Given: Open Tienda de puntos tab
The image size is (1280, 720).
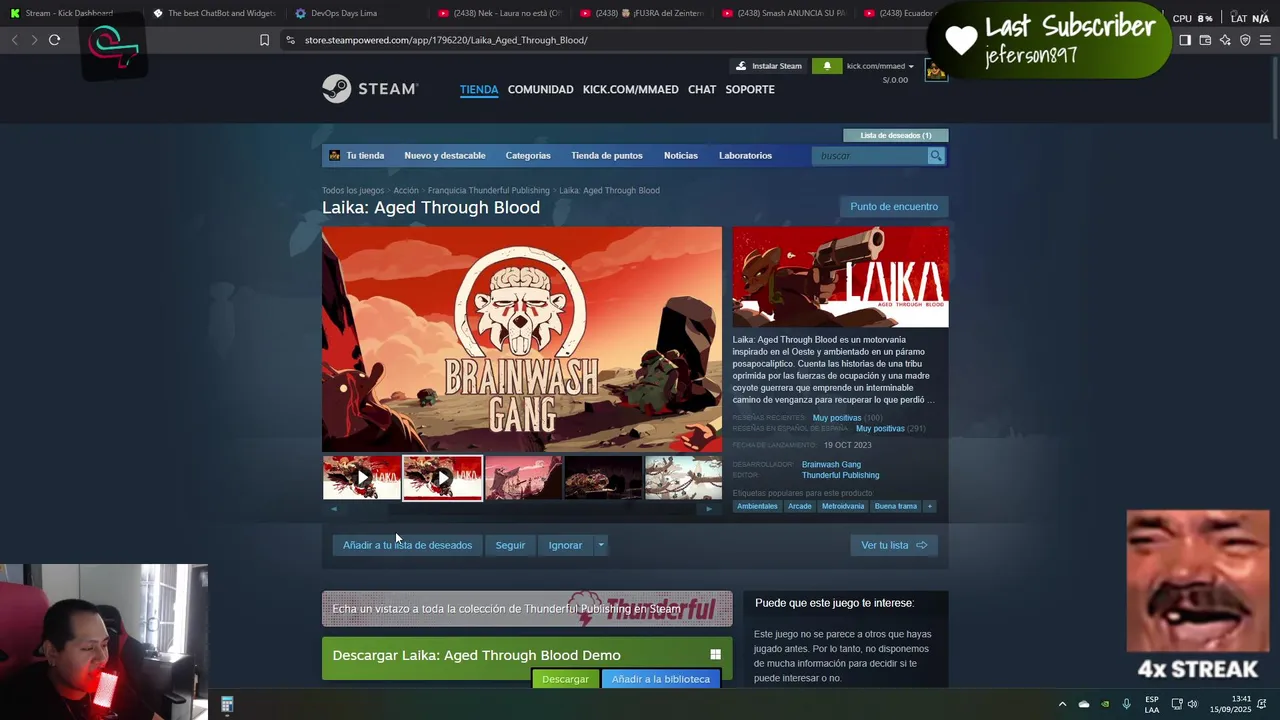Looking at the screenshot, I should pos(607,156).
